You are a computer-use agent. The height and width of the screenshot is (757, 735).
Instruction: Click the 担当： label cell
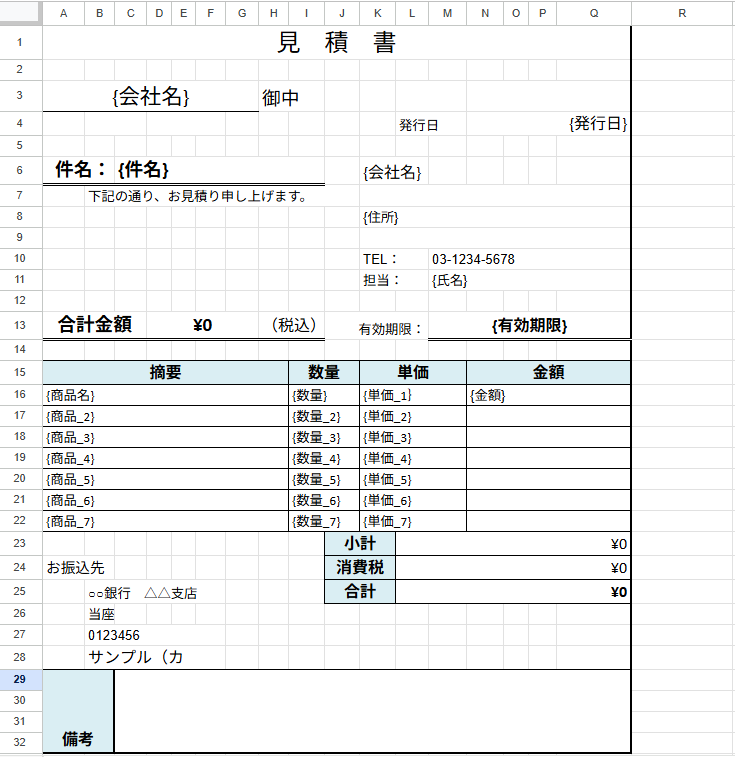[394, 280]
